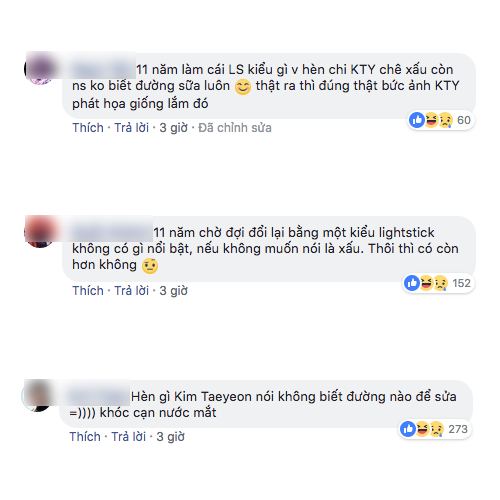This screenshot has width=500, height=500.
Task: Click Trả lời on the lightstick comment
Action: 132,291
